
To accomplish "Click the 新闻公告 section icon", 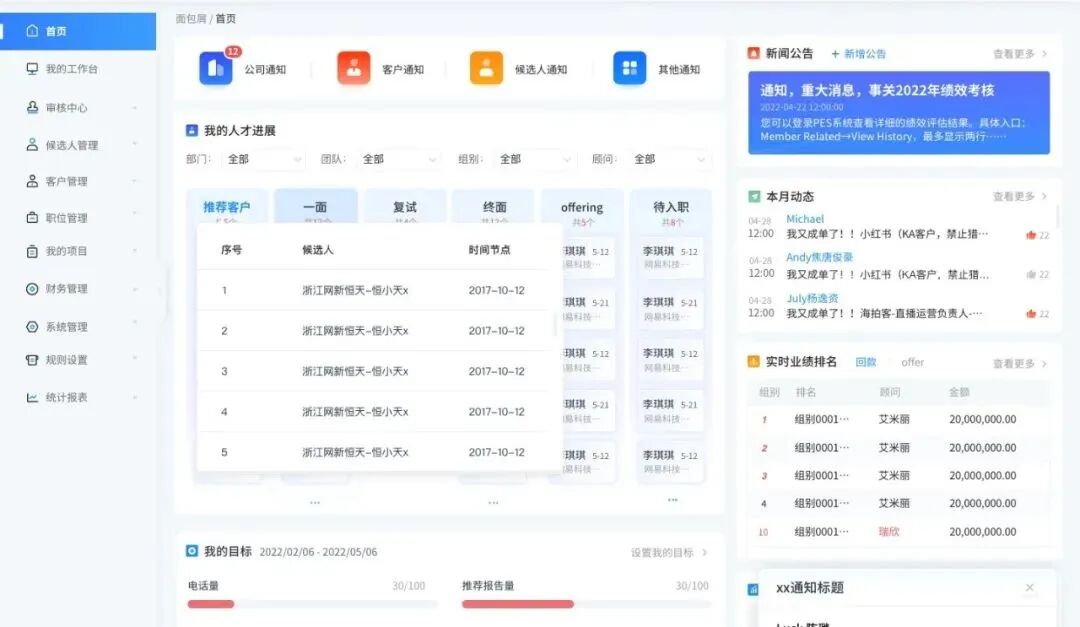I will 754,53.
